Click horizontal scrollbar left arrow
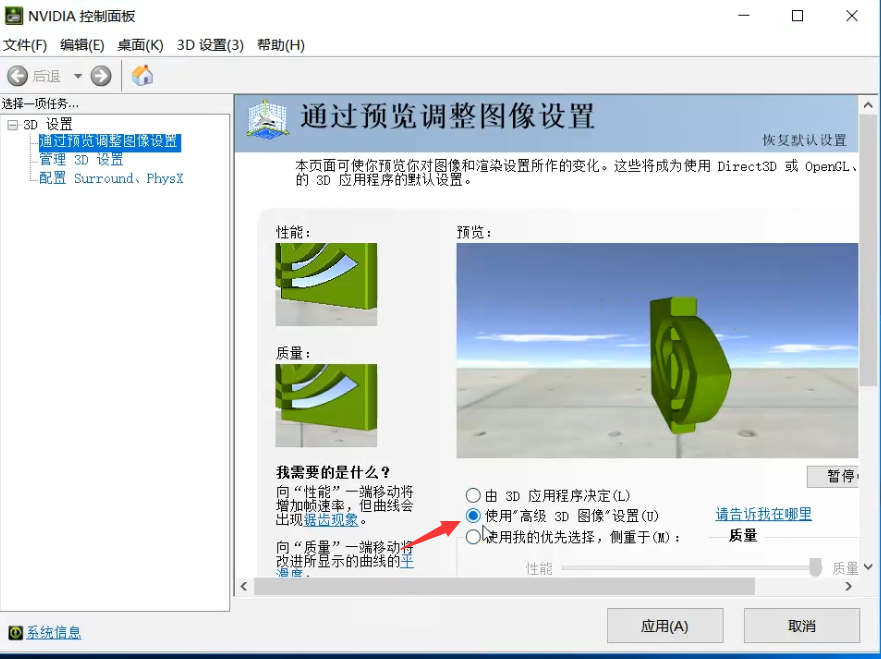Viewport: 881px width, 659px height. (244, 587)
